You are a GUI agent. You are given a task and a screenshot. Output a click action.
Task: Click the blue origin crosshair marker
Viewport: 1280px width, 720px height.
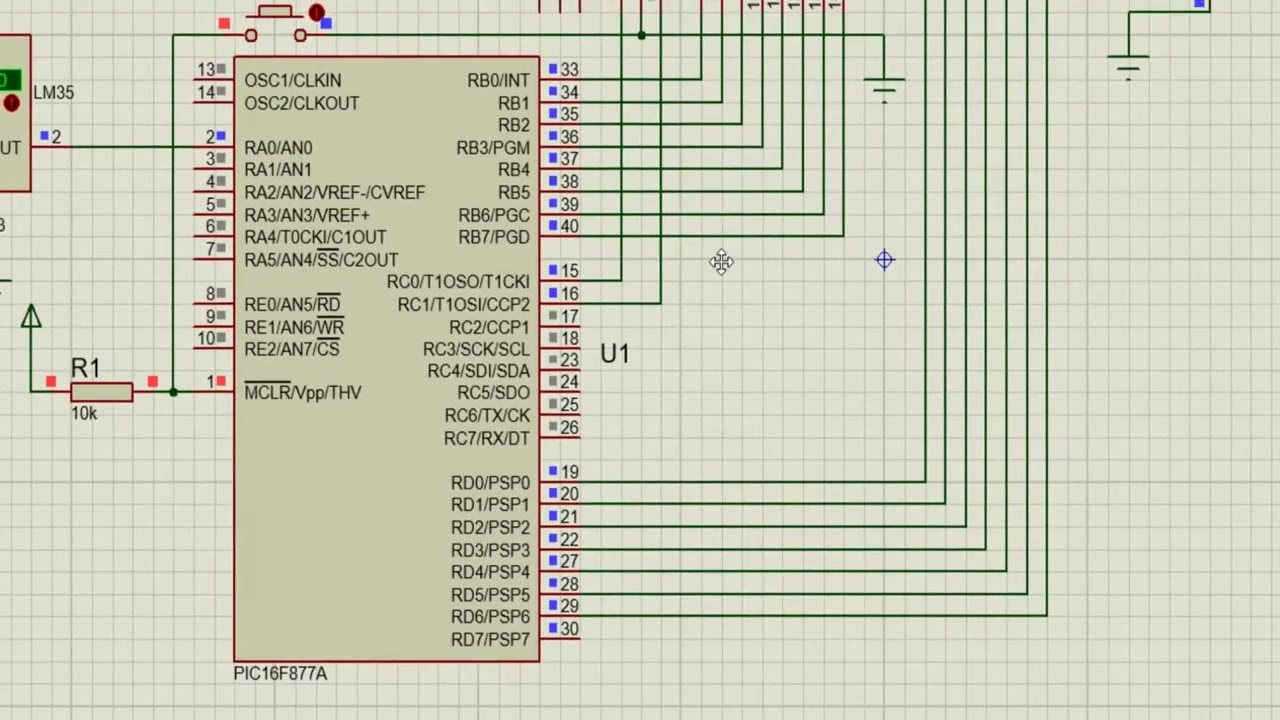pos(884,261)
